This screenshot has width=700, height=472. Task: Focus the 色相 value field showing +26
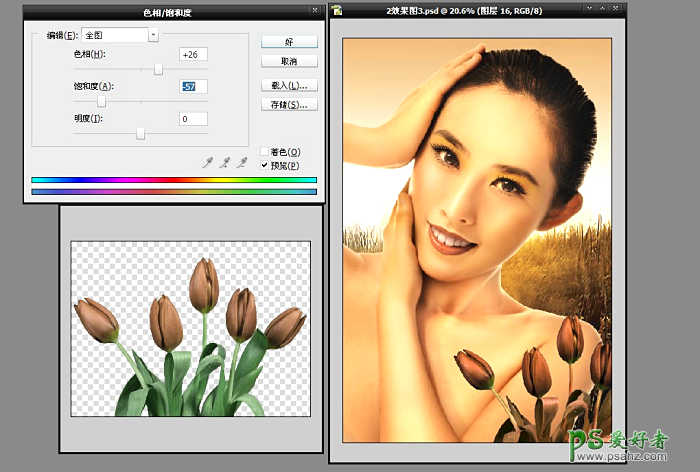tap(193, 54)
